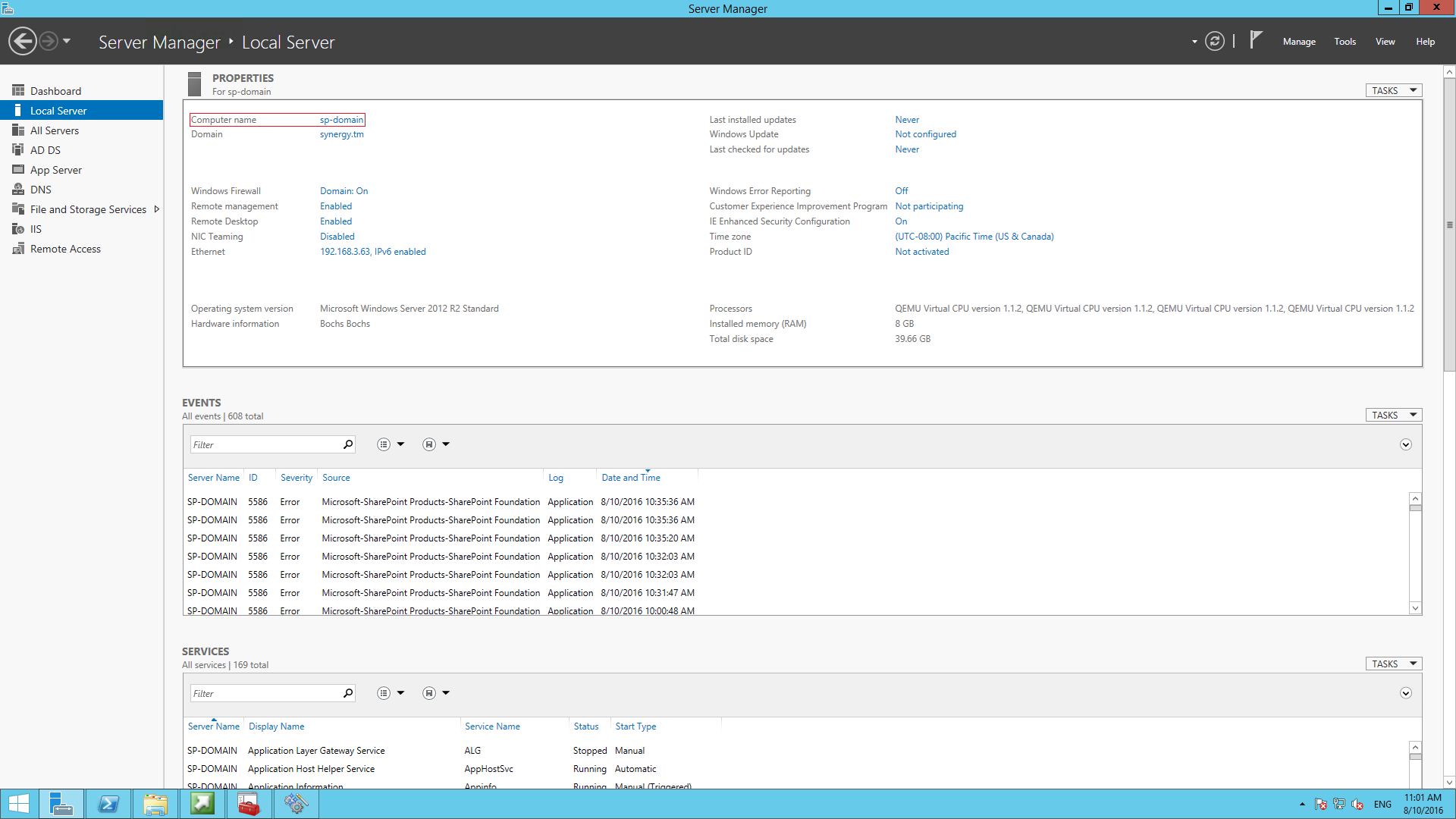Expand the Events filter panel chevron
The width and height of the screenshot is (1456, 819).
(x=1405, y=444)
